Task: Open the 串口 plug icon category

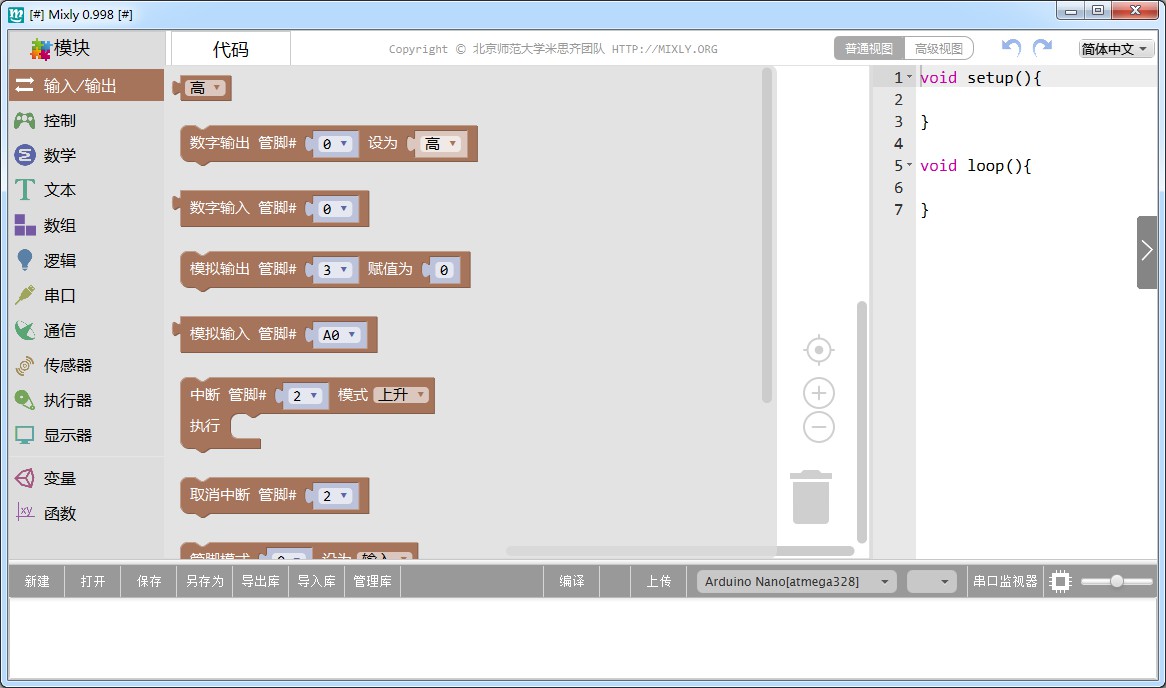Action: (25, 295)
